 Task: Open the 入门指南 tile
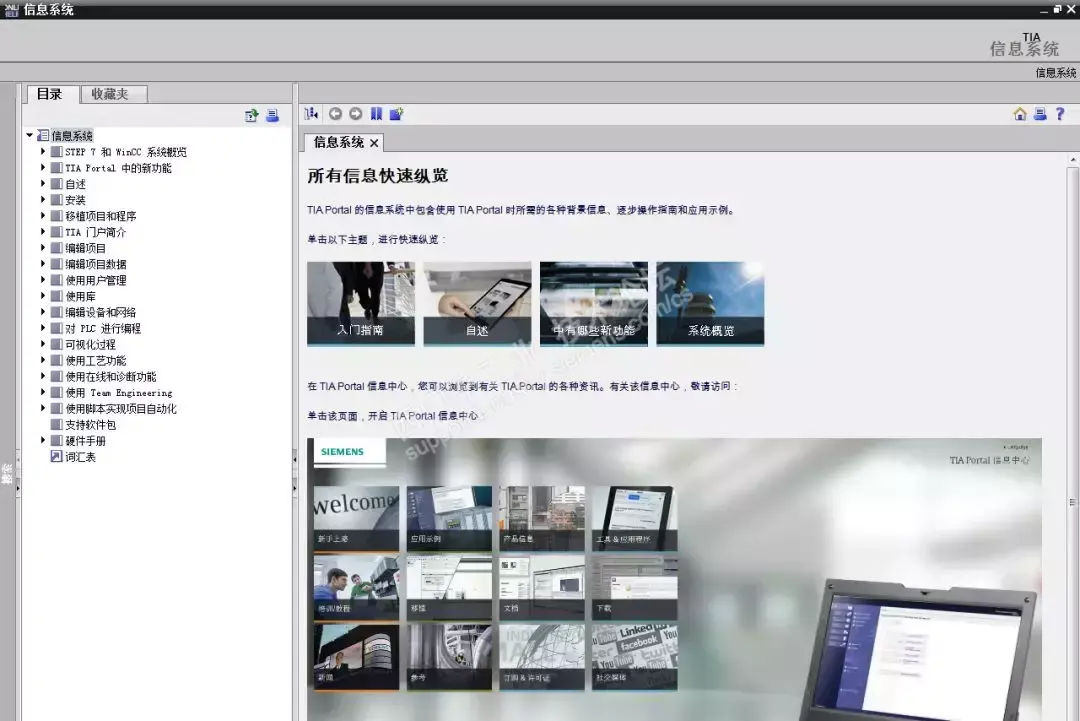tap(361, 303)
